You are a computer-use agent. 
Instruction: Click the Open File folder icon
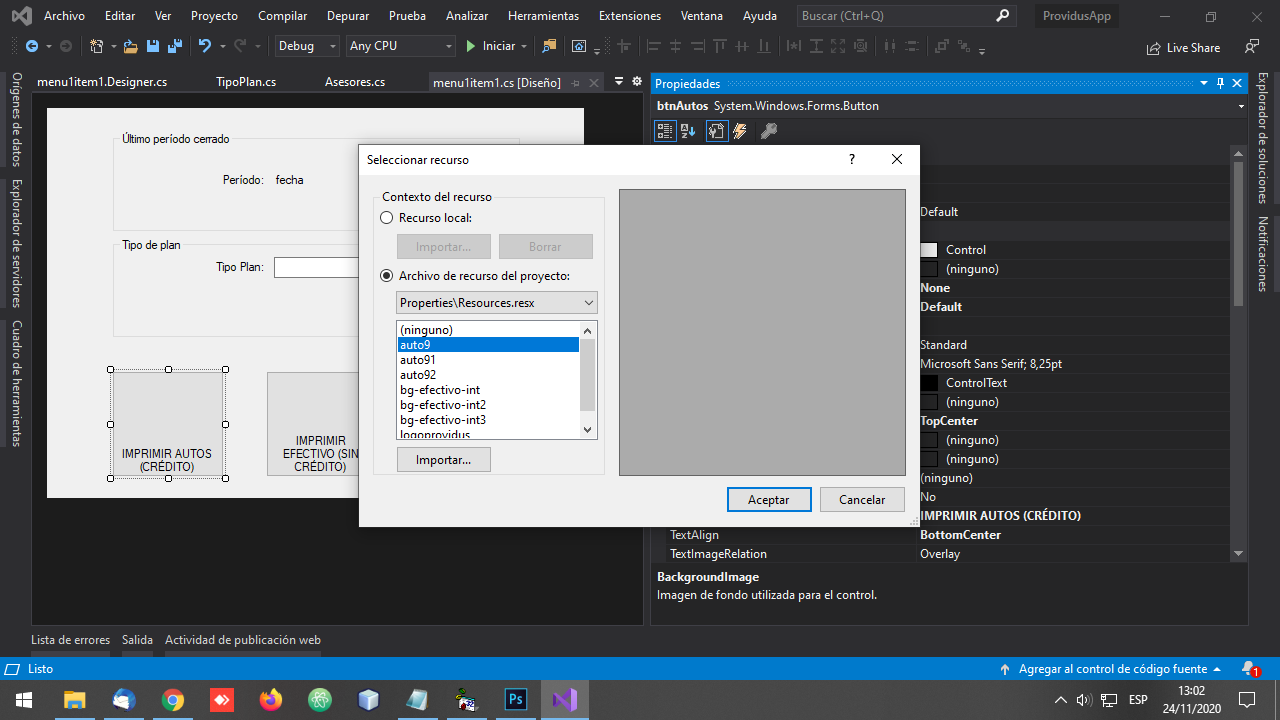(130, 46)
